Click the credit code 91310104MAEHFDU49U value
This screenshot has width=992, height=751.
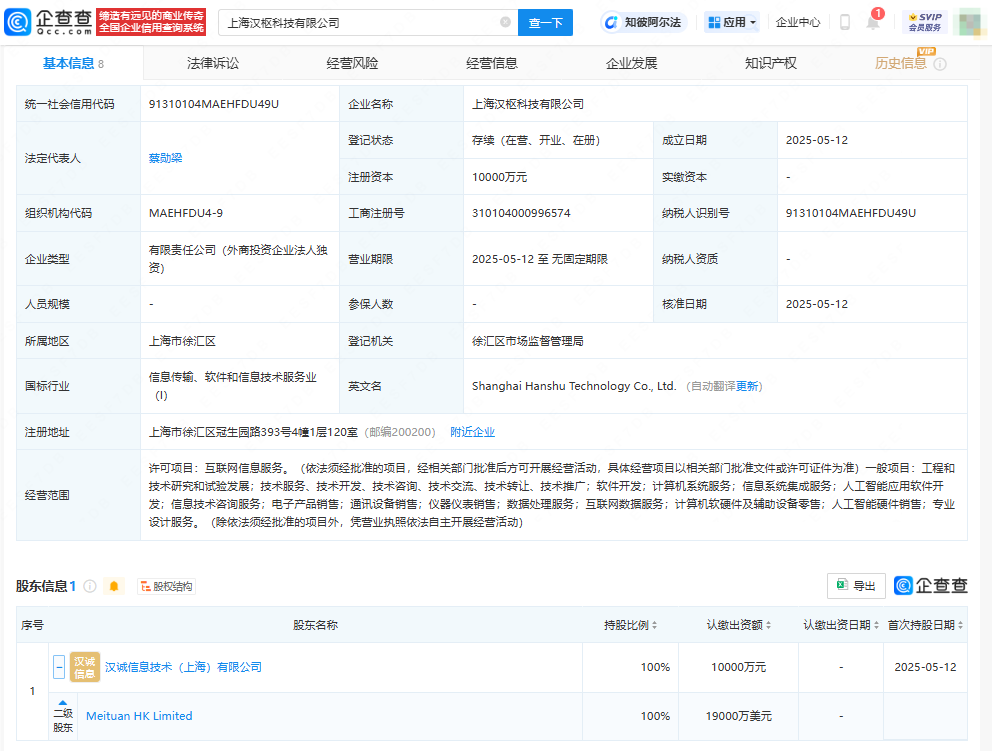[x=214, y=104]
